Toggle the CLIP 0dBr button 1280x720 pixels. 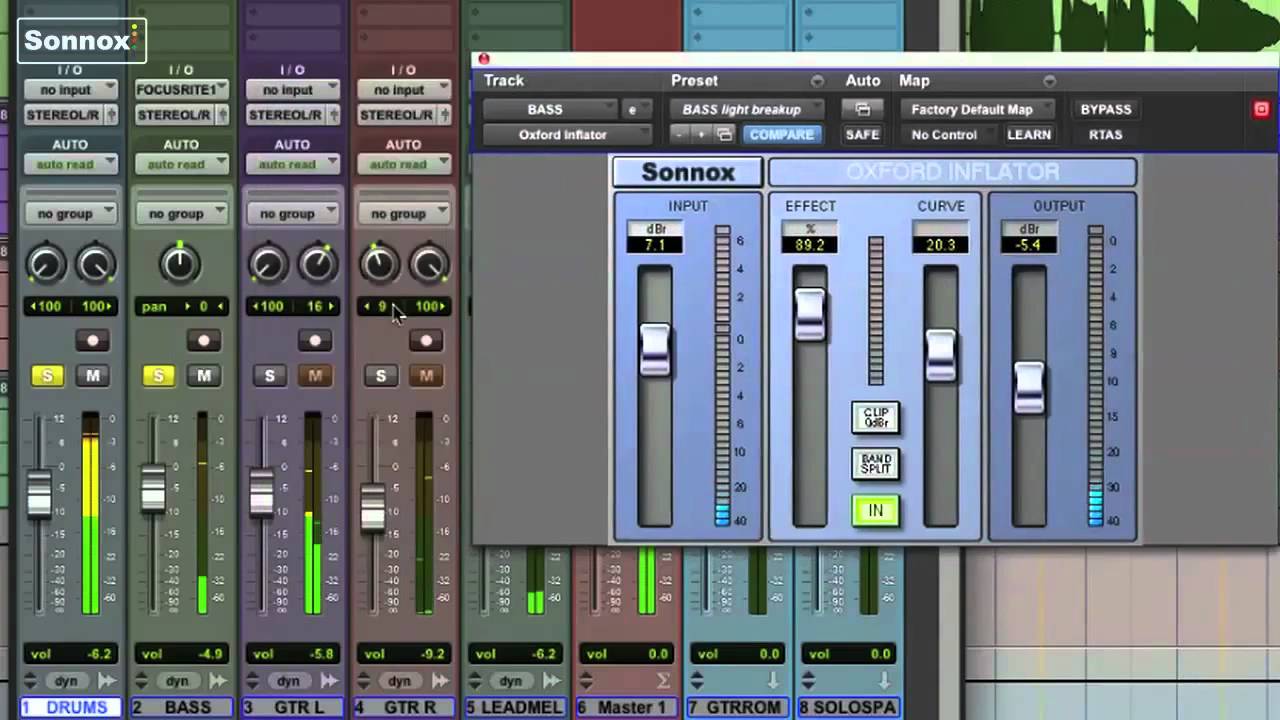(876, 417)
